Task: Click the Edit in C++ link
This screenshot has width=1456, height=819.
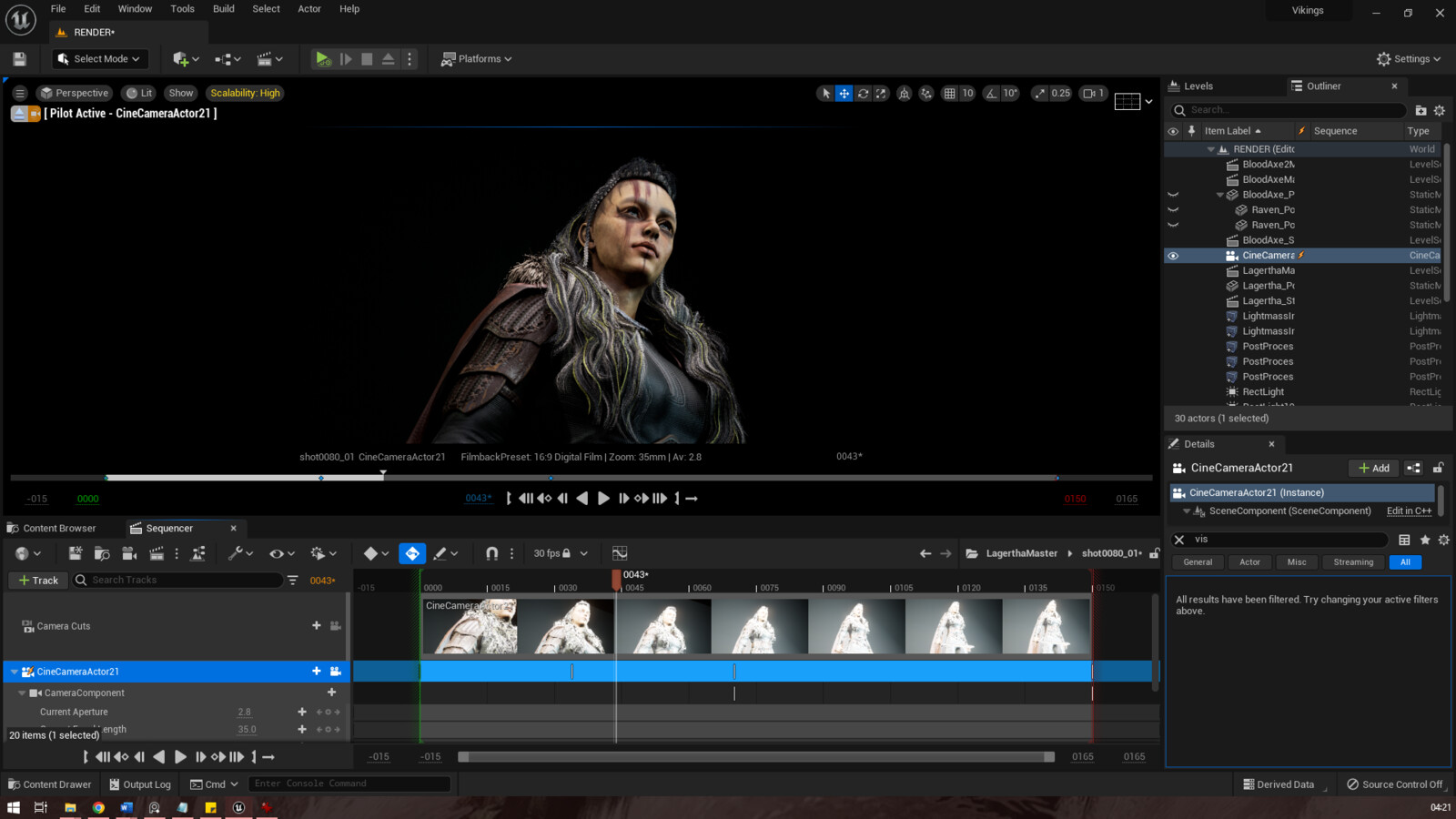Action: pos(1409,511)
